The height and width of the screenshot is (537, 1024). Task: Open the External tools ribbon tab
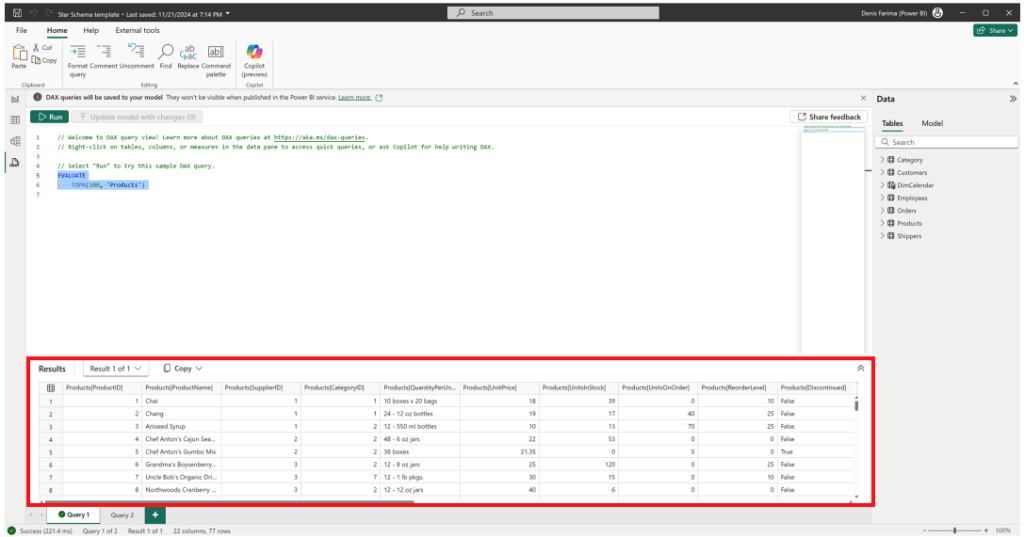click(x=137, y=31)
